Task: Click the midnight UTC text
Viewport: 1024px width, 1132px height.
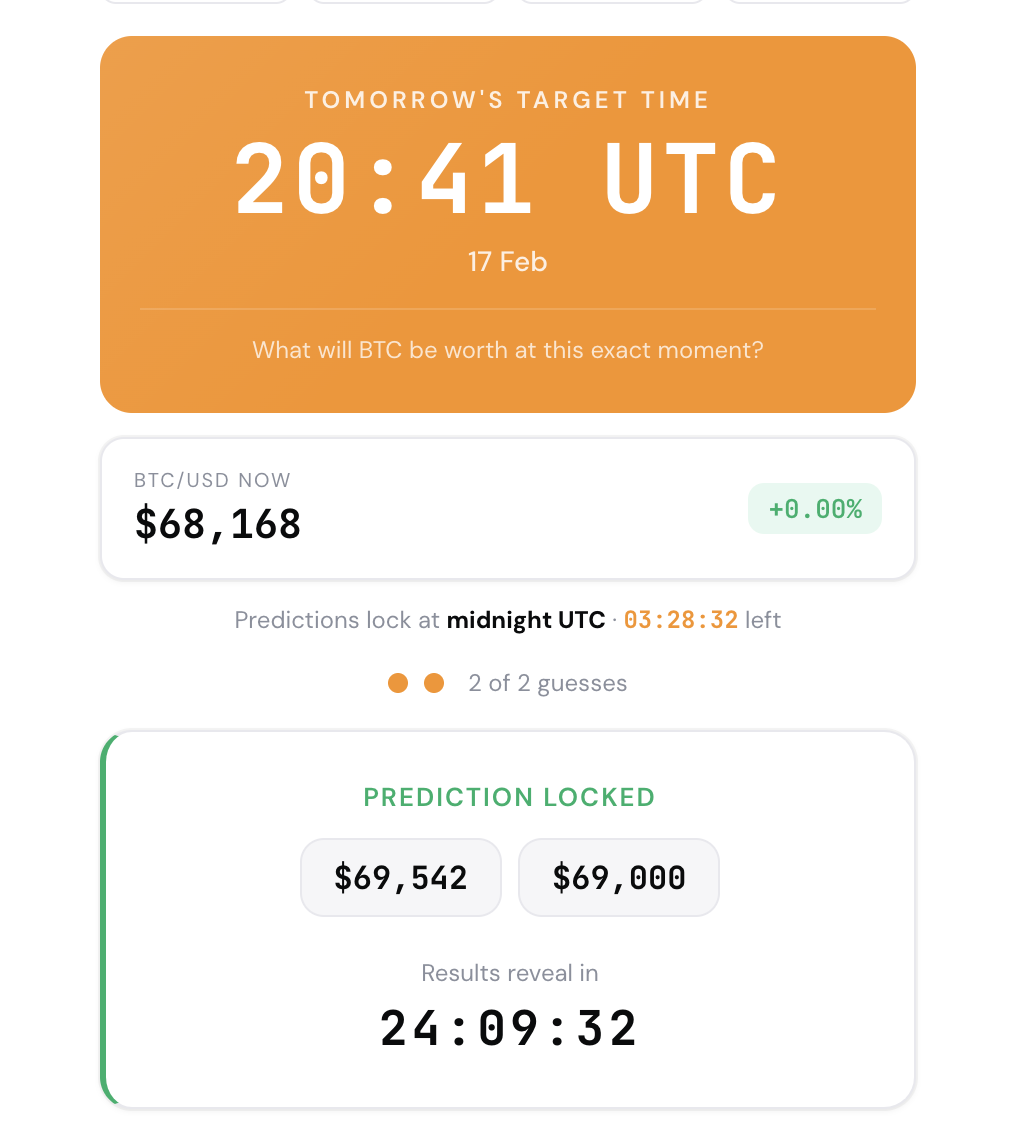Action: [x=526, y=620]
